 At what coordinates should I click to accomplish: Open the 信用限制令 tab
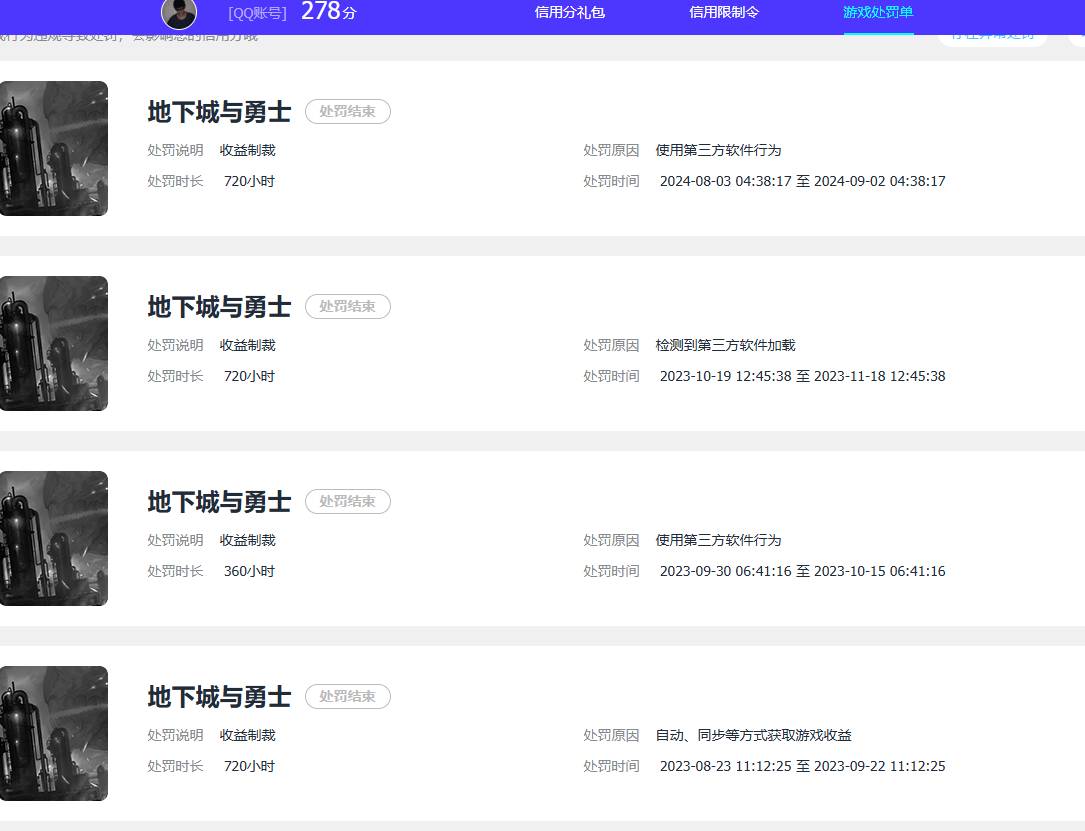pos(723,13)
